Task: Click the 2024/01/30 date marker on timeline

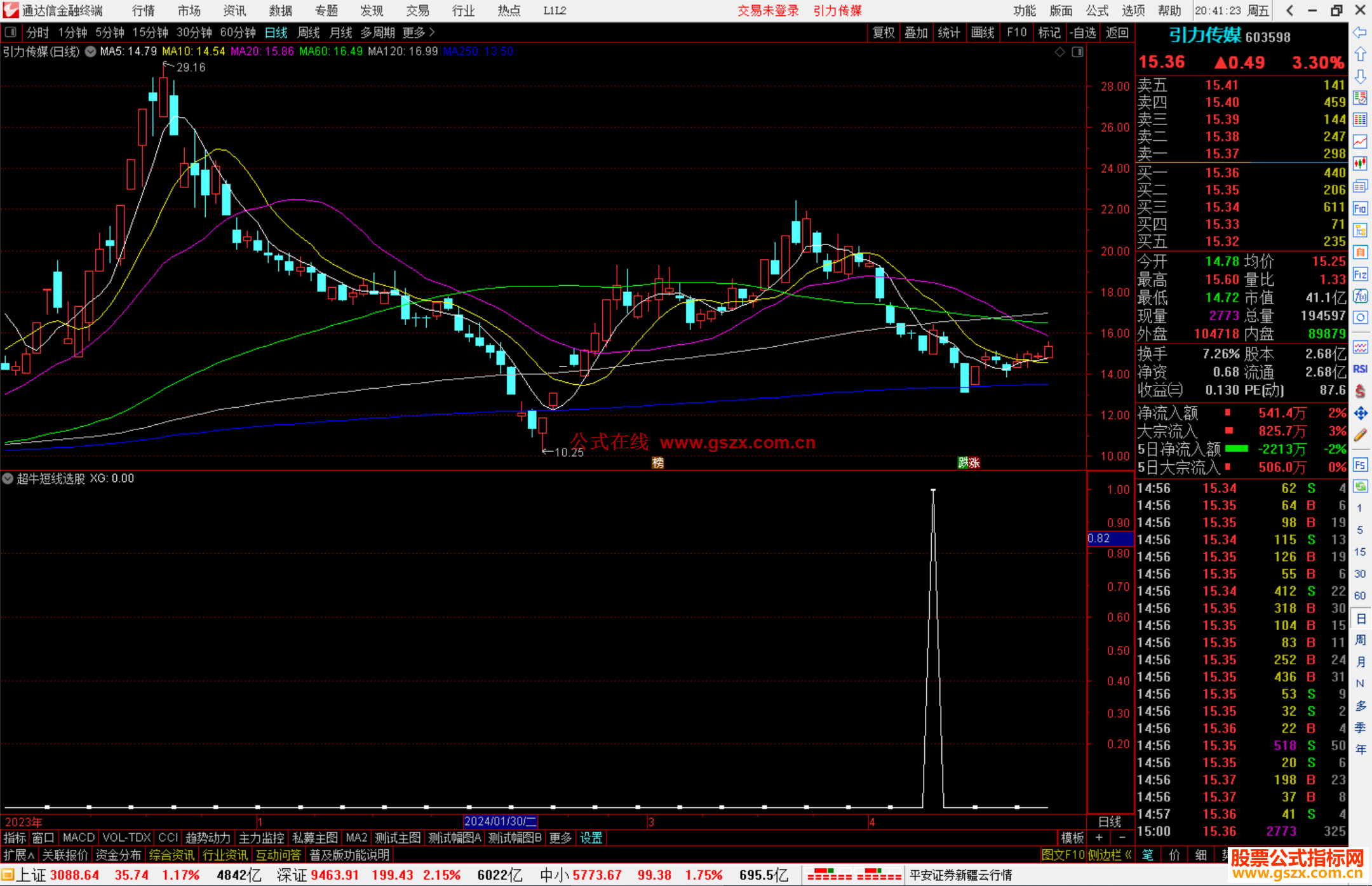Action: coord(501,821)
